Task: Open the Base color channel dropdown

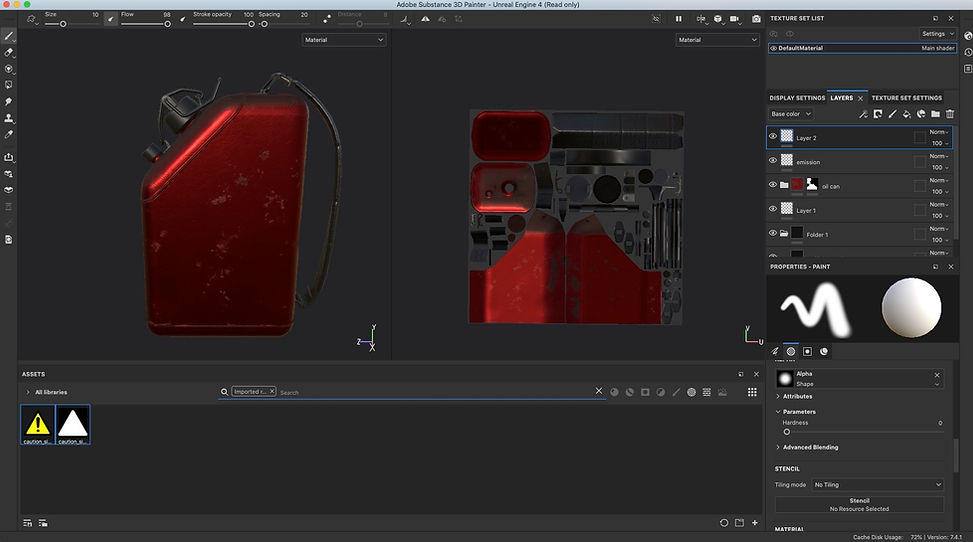Action: coord(791,114)
